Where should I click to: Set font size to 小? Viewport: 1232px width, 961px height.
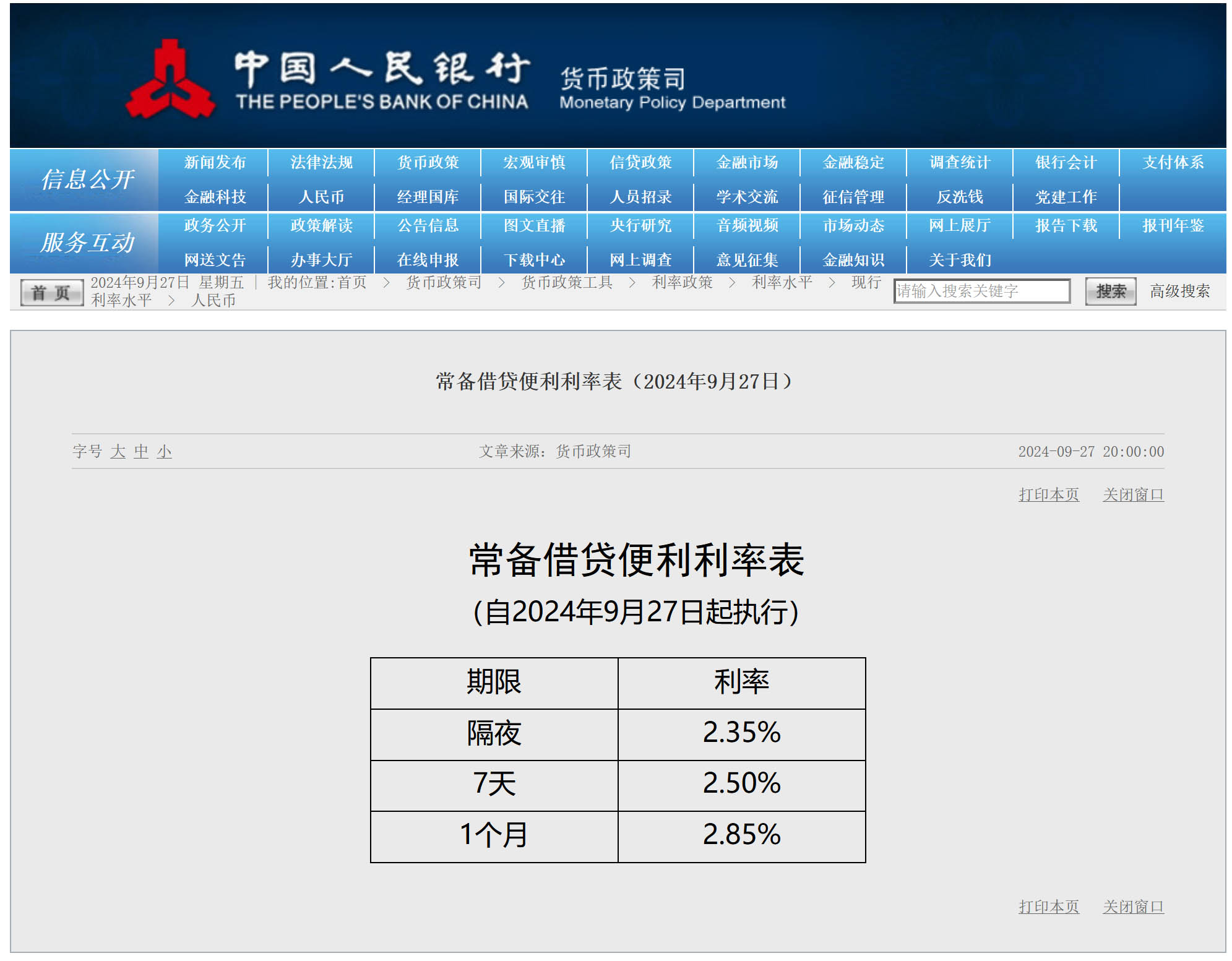[164, 452]
